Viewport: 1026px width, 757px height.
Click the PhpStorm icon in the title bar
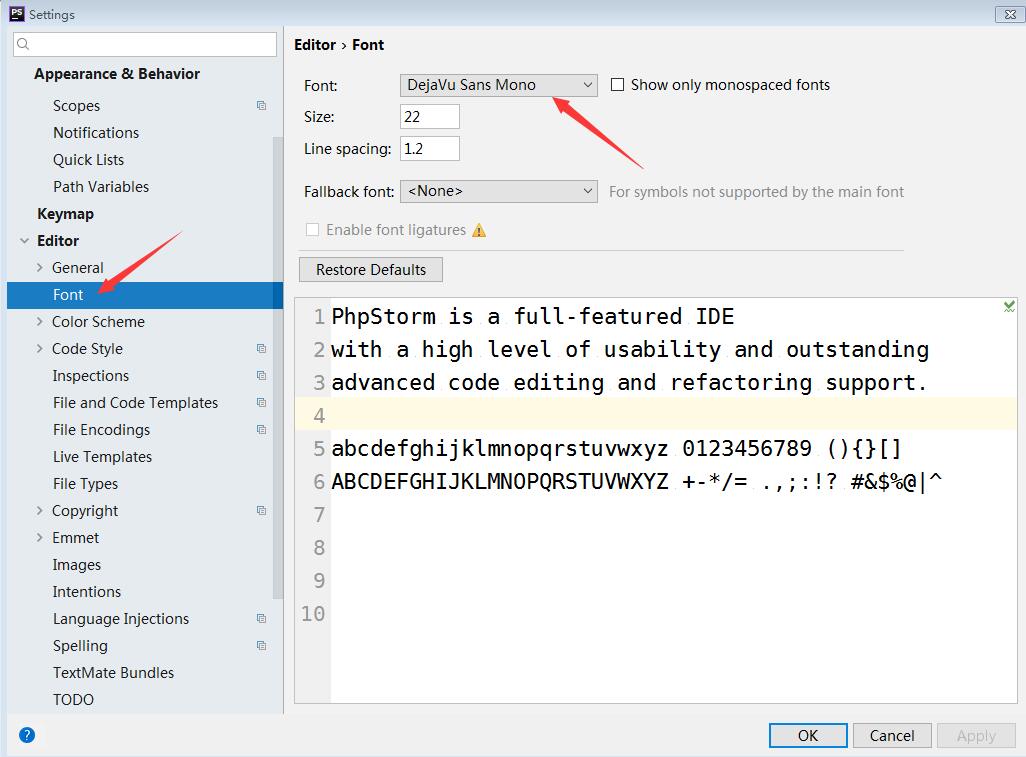click(x=17, y=14)
